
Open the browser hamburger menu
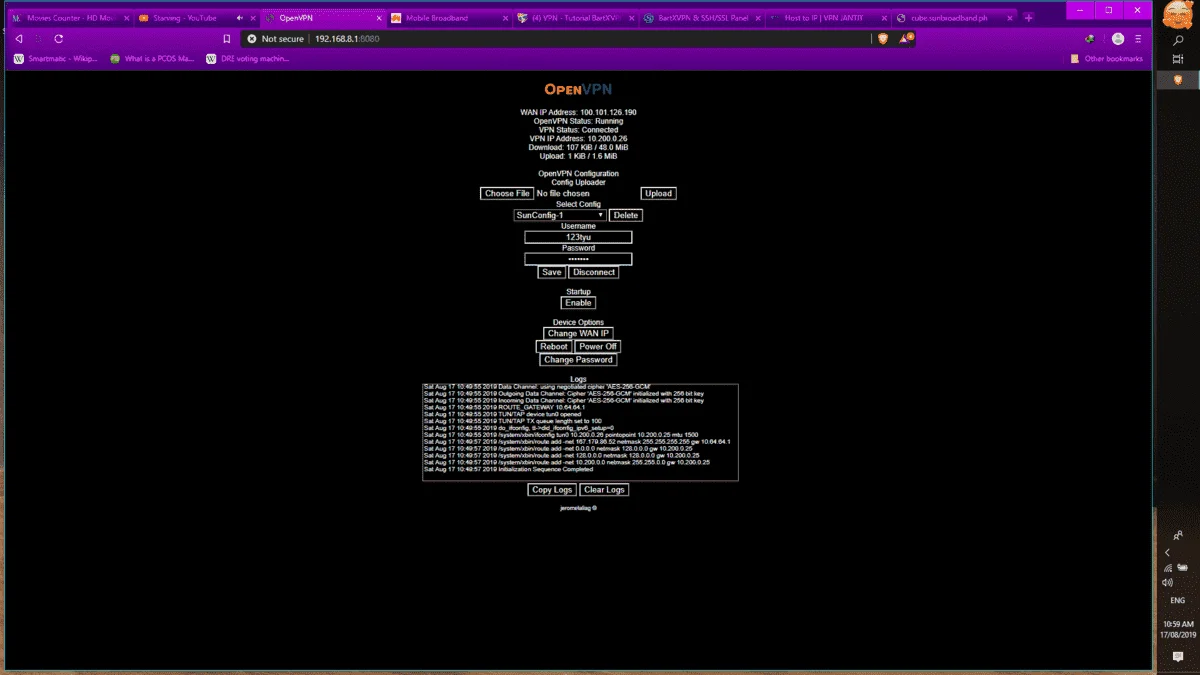click(1140, 38)
